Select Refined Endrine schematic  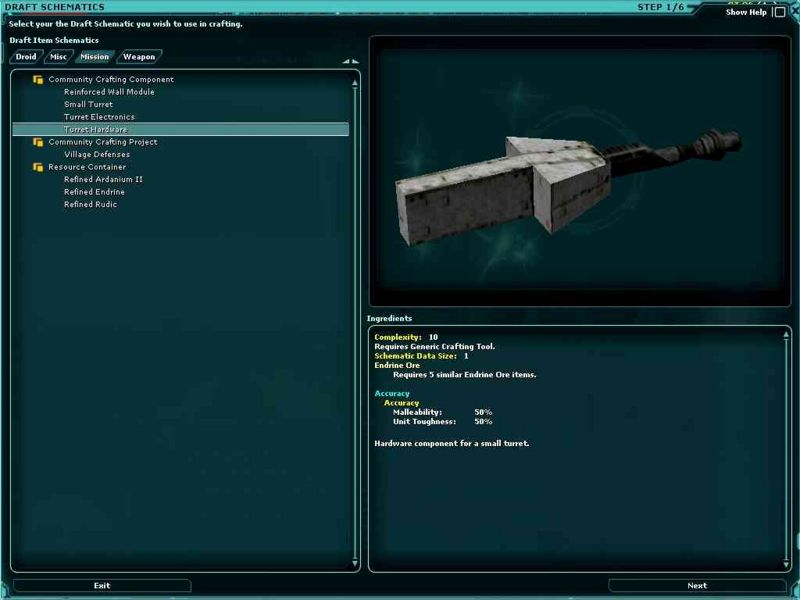pos(94,192)
